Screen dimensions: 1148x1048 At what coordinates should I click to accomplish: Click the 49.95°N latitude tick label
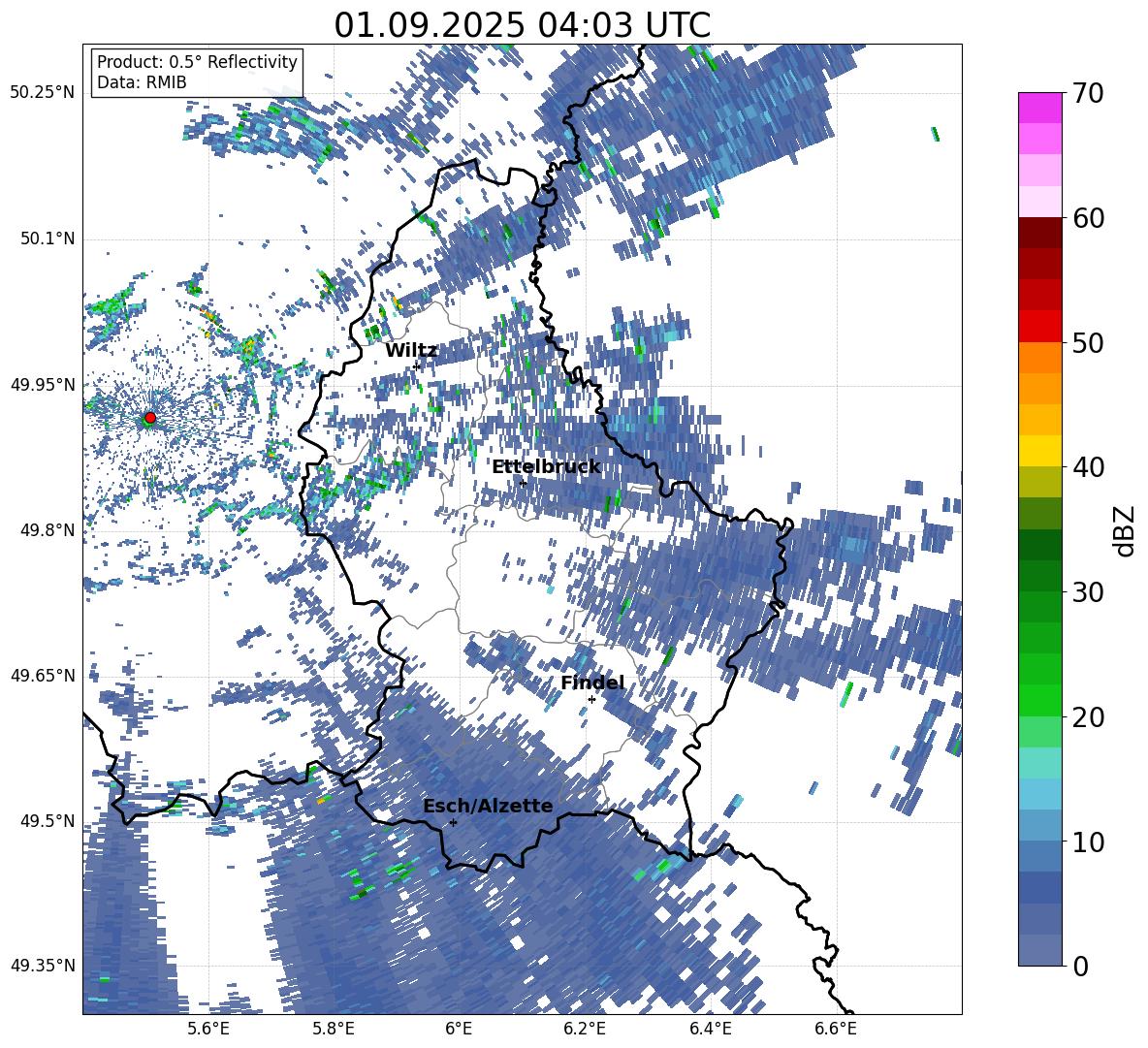pyautogui.click(x=43, y=384)
